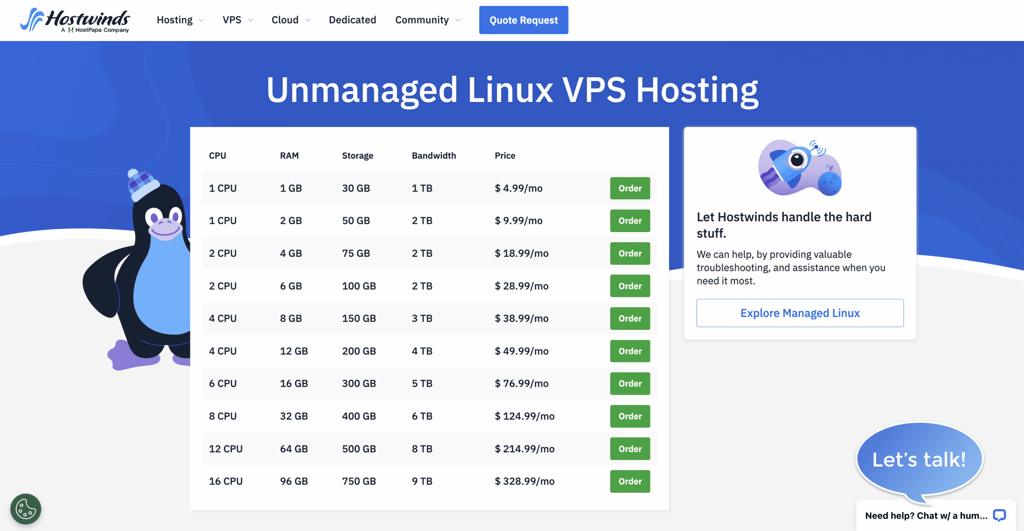Image resolution: width=1024 pixels, height=531 pixels.
Task: Click the CPU column header
Action: tap(217, 155)
